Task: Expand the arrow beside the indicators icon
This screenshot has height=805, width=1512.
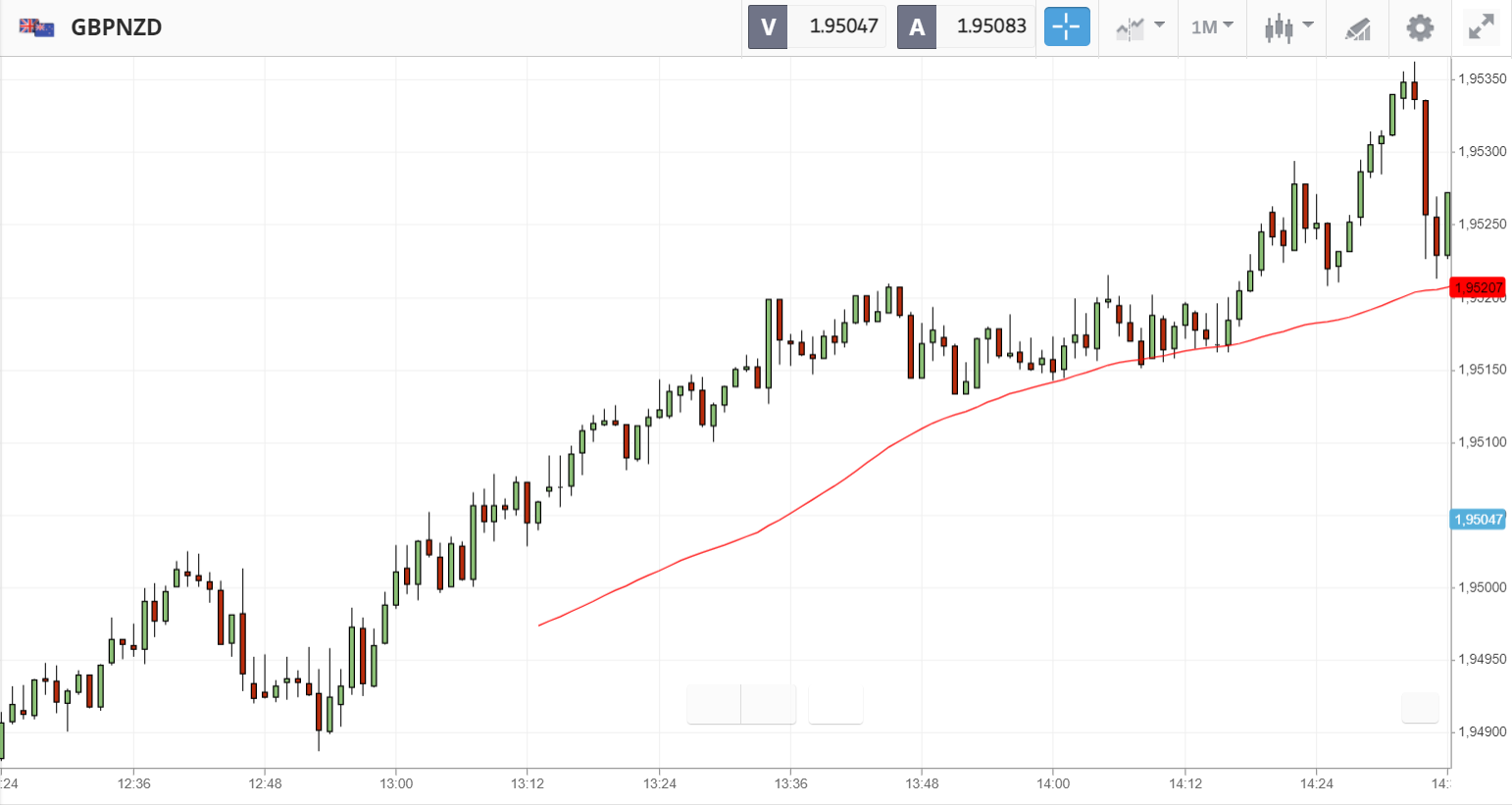Action: [1159, 25]
